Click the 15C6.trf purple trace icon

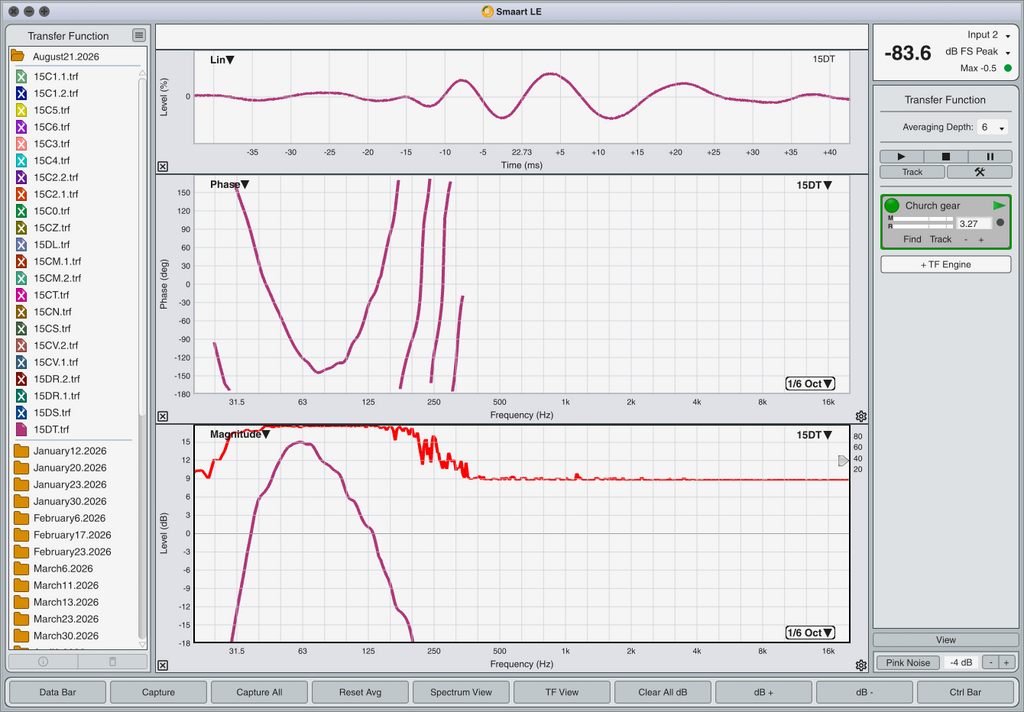21,127
